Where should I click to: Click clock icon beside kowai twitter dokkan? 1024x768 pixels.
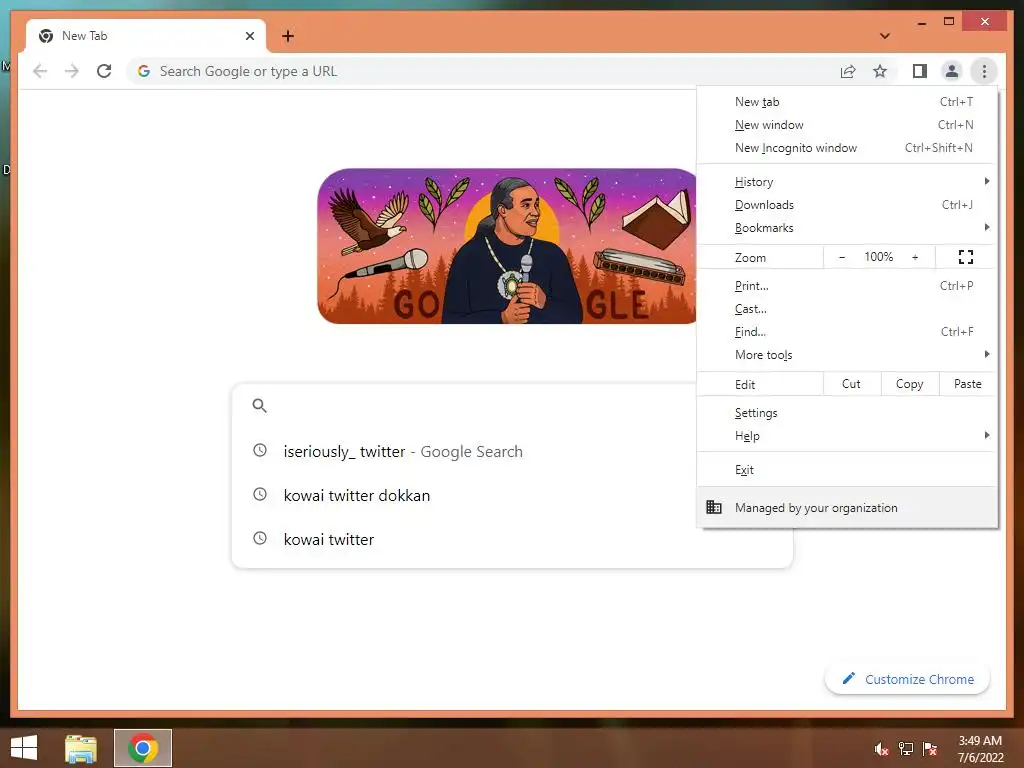pyautogui.click(x=260, y=494)
